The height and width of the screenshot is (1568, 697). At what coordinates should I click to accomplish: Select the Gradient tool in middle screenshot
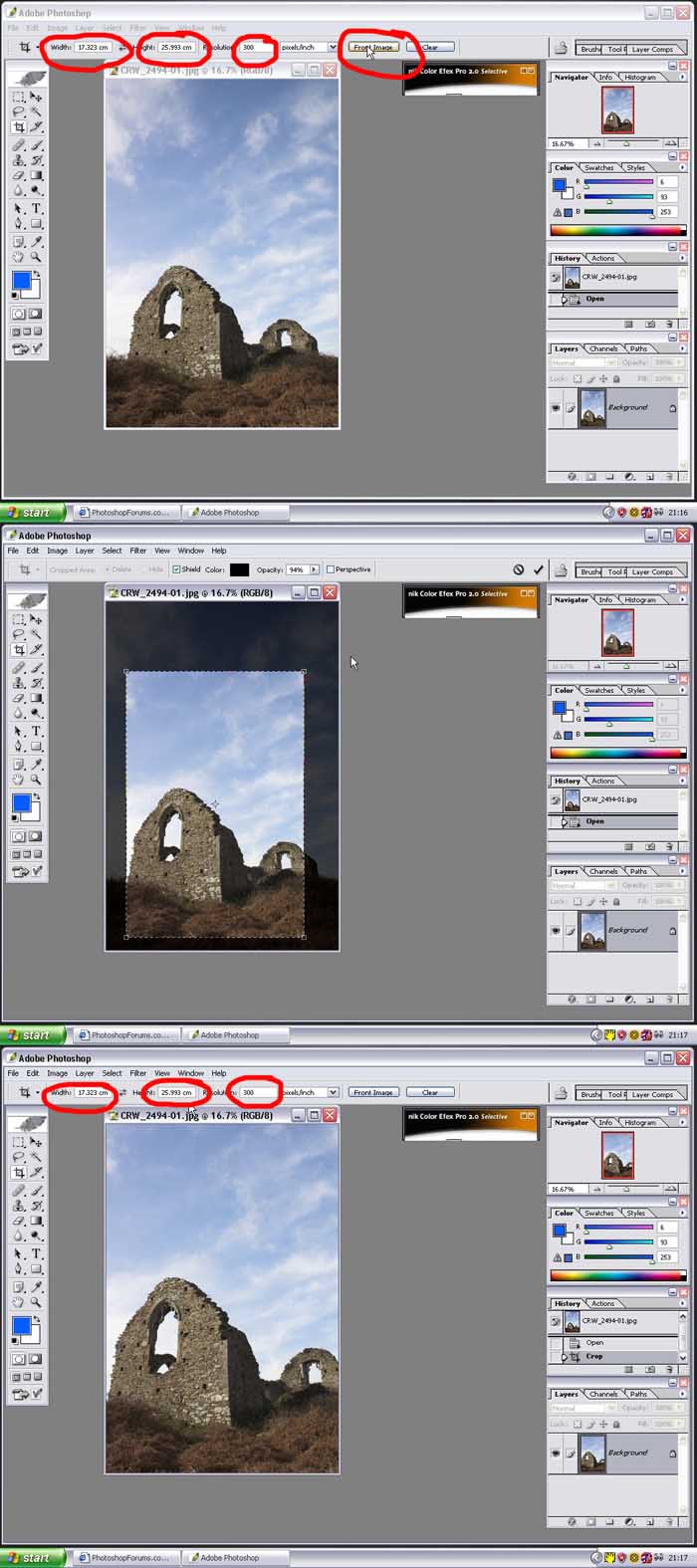click(36, 698)
